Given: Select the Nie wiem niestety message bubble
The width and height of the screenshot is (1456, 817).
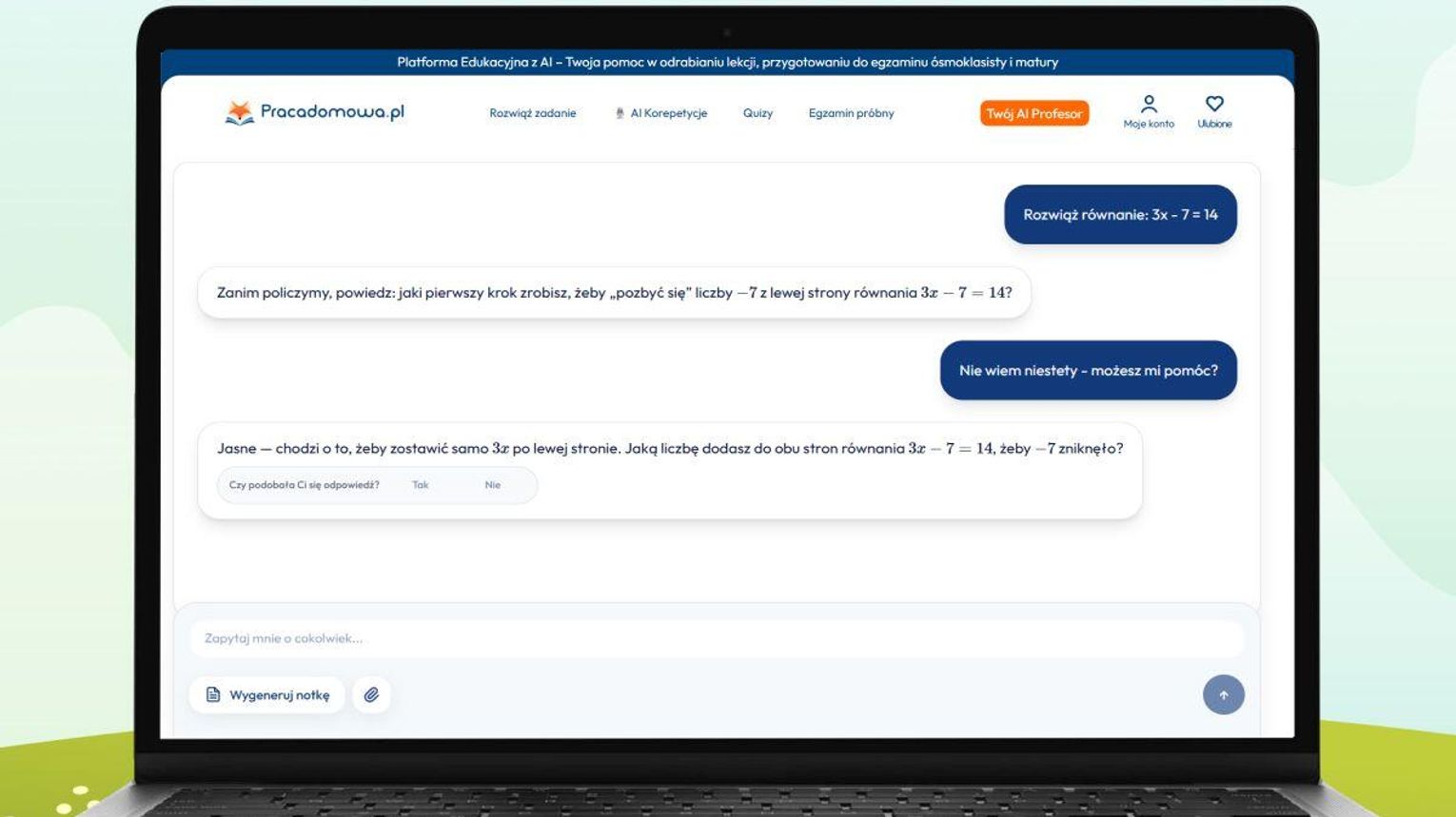Looking at the screenshot, I should 1088,371.
